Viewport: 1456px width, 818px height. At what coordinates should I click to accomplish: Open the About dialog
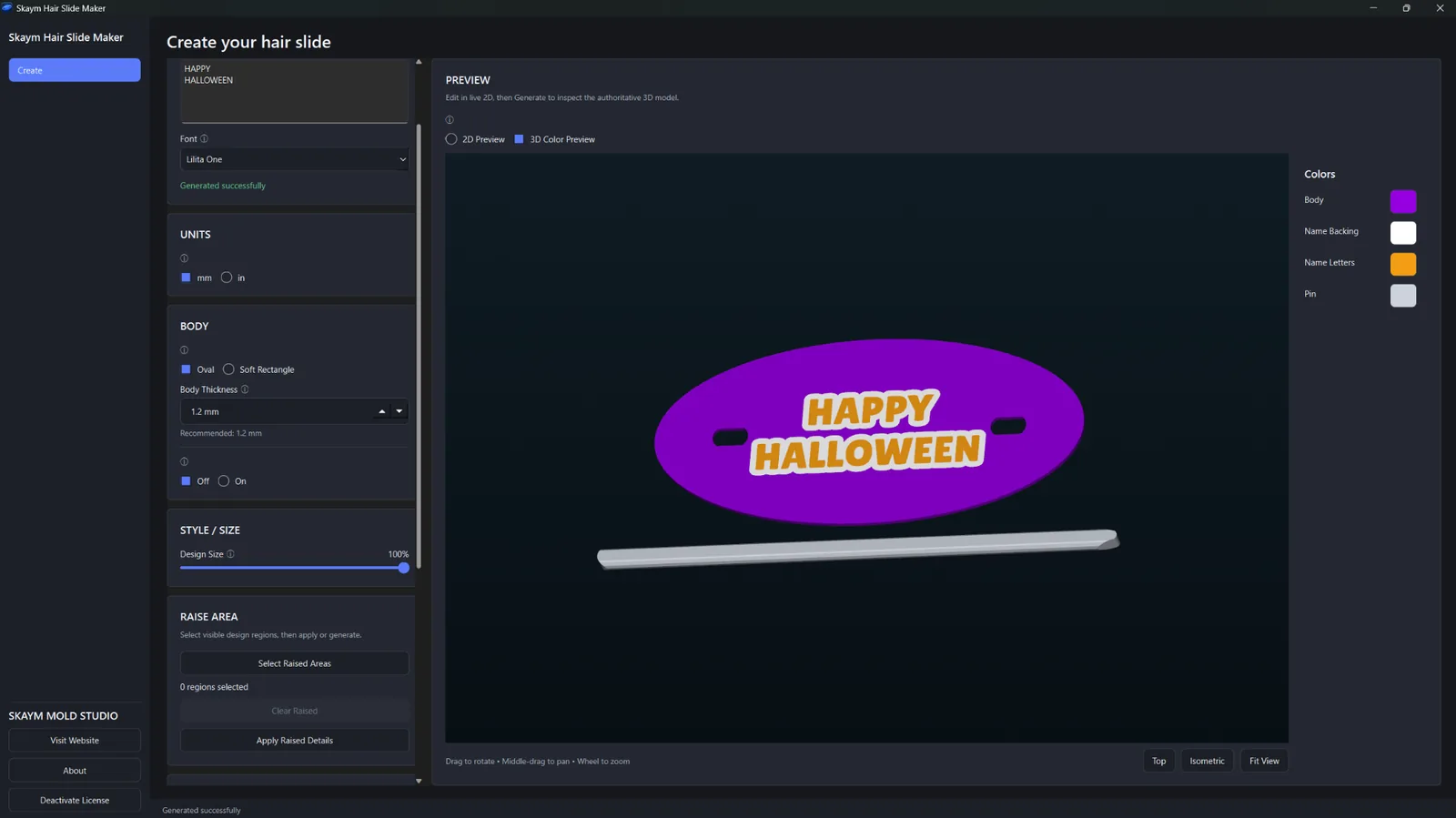click(75, 771)
